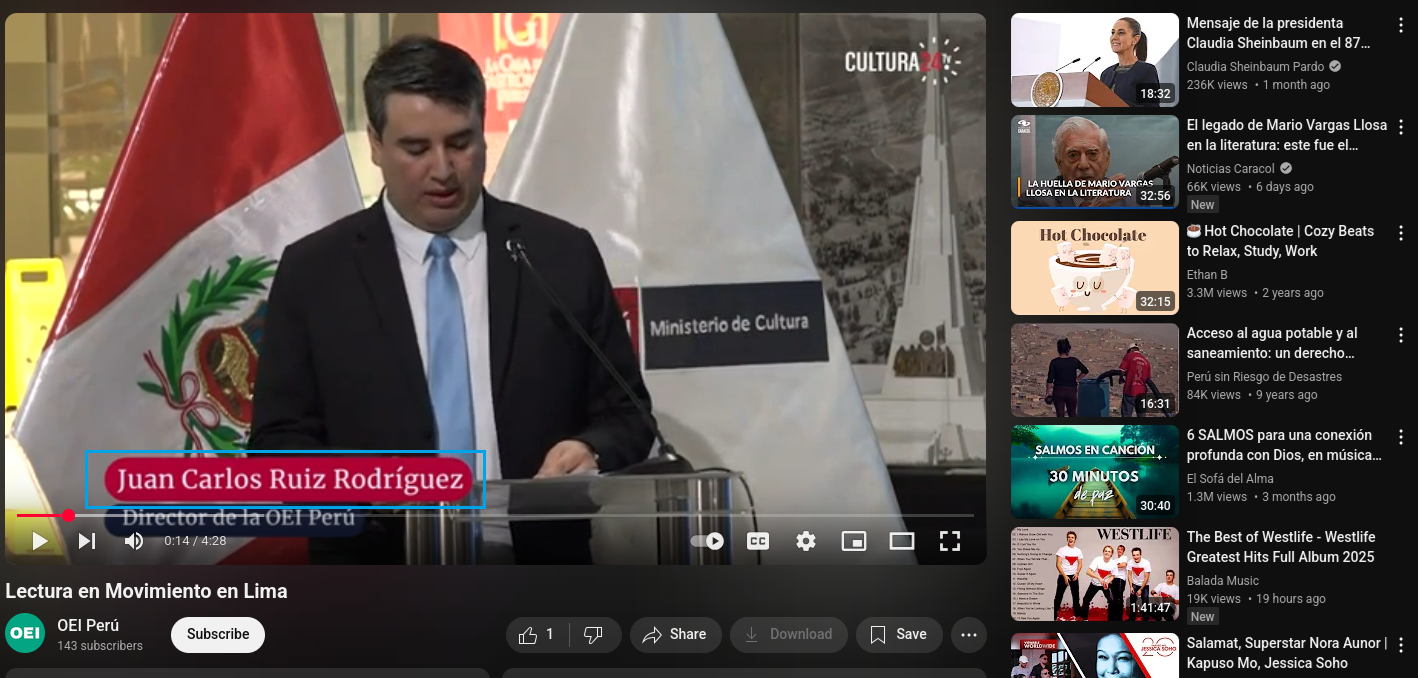The width and height of the screenshot is (1418, 678).
Task: Open the Mario Vargas Llosa video thumbnail
Action: [x=1095, y=162]
